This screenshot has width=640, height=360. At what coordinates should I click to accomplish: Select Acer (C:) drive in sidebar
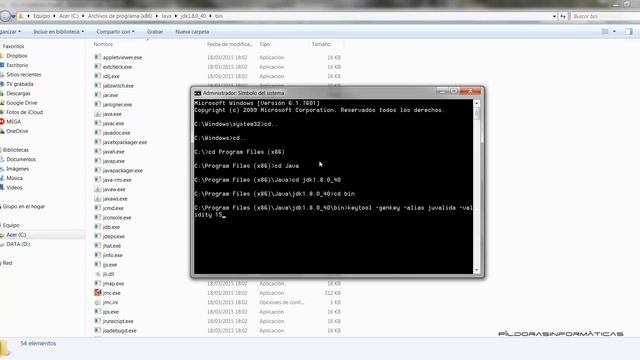click(16, 235)
